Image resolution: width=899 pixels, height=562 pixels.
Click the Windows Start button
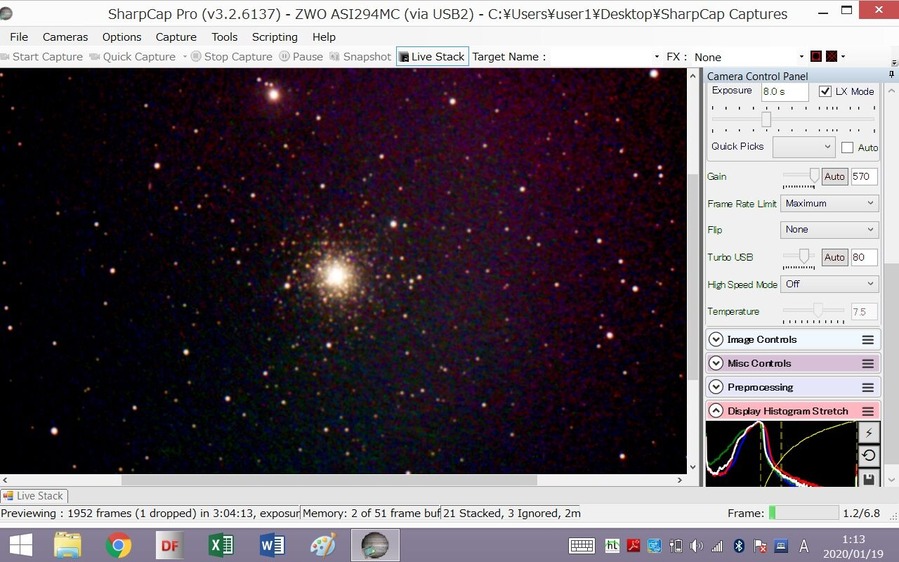click(21, 545)
